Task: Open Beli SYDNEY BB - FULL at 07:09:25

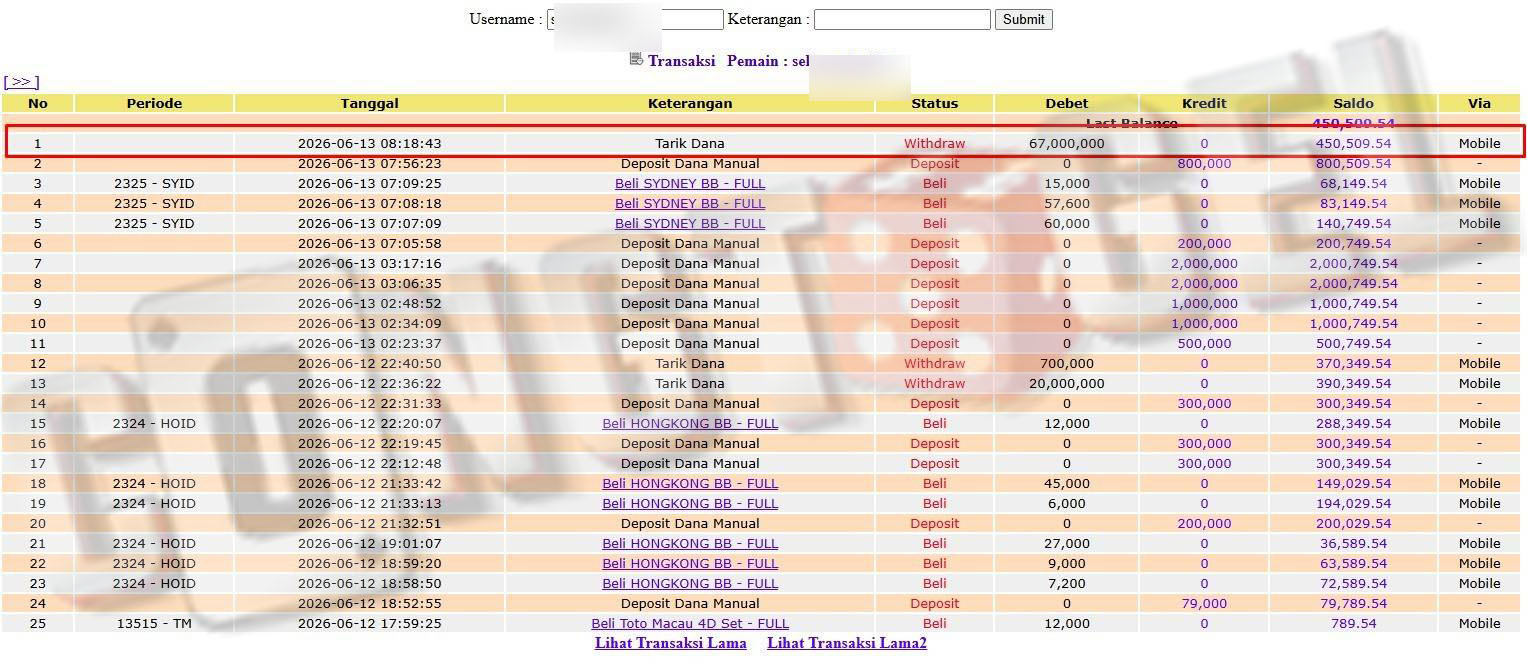Action: 690,184
